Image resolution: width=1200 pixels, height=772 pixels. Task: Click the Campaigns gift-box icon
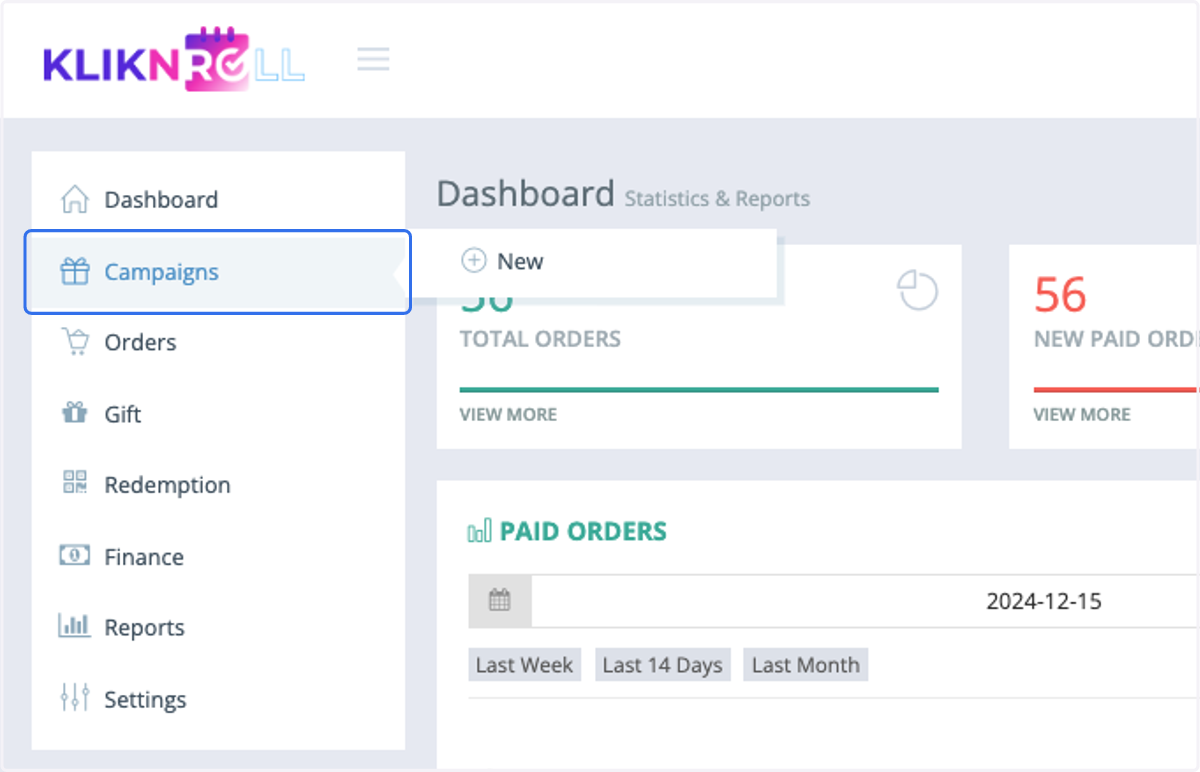point(75,271)
